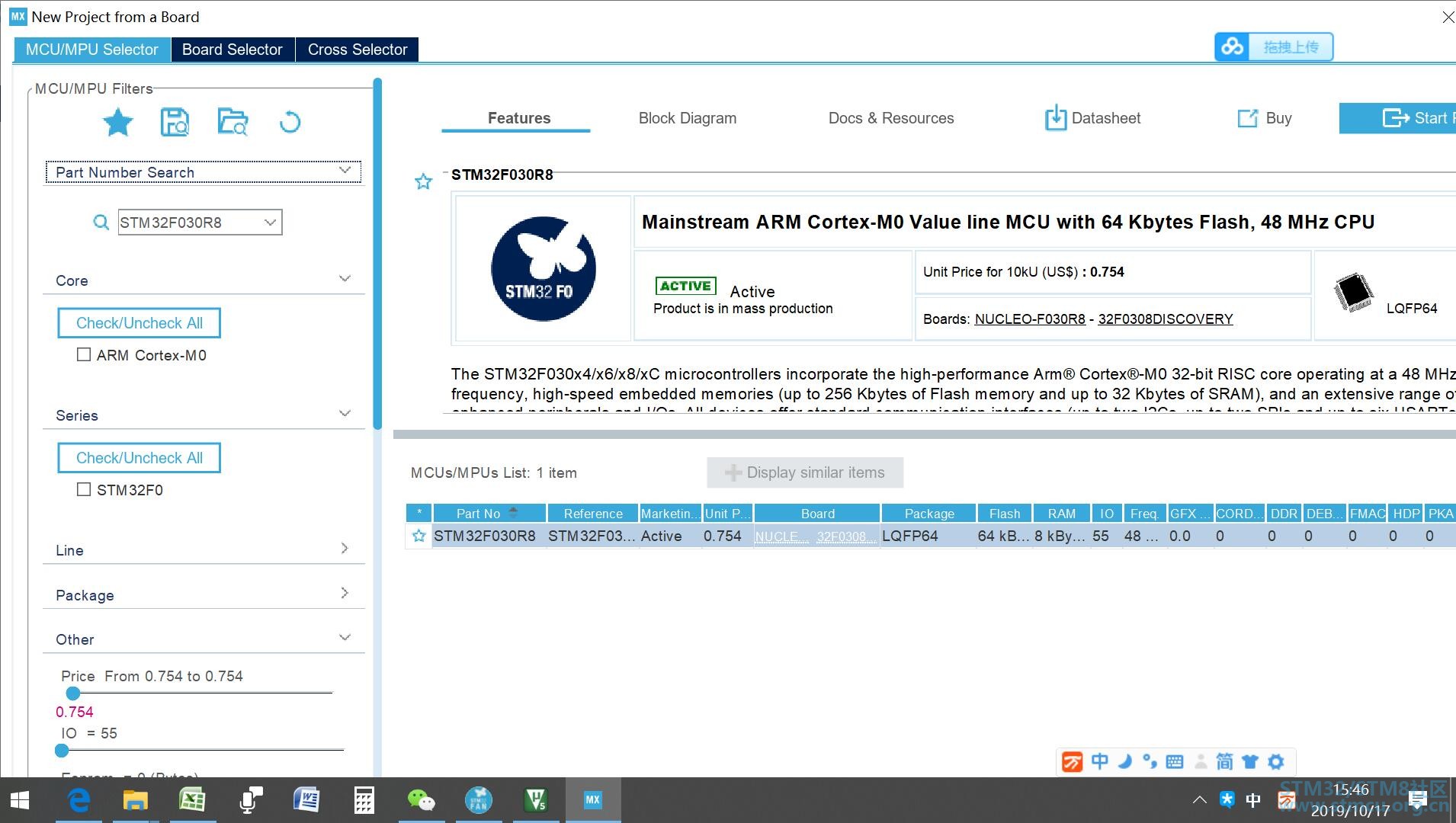Click Check/Uncheck All under Series

pyautogui.click(x=140, y=458)
